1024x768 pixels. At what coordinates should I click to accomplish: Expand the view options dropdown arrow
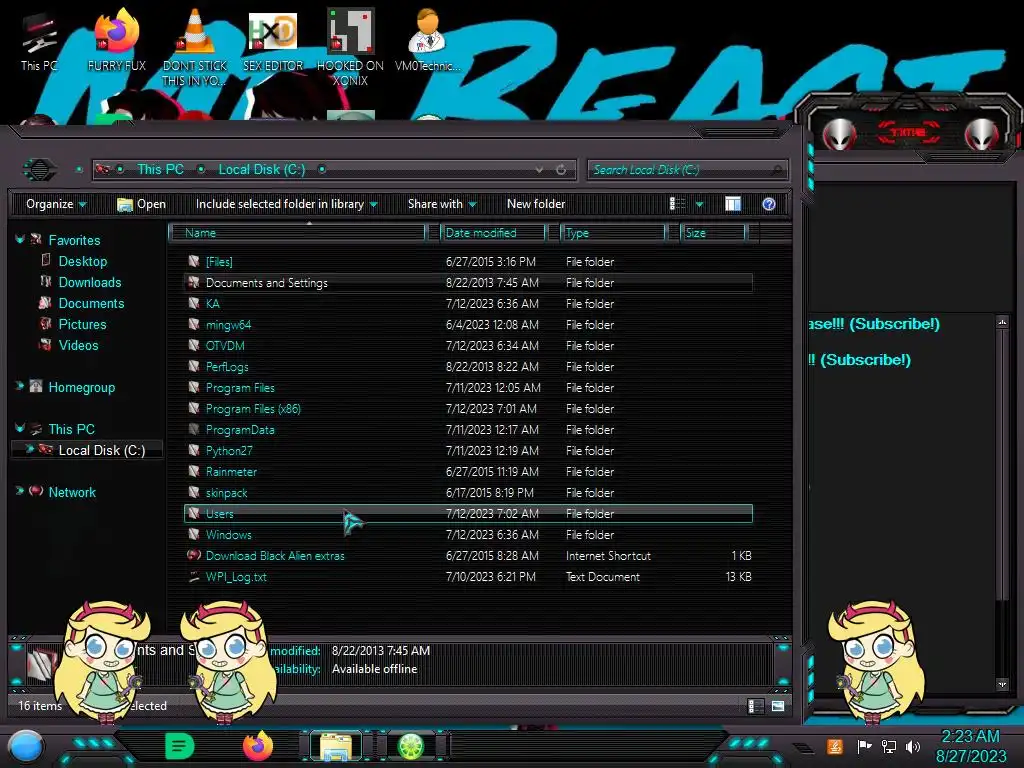coord(699,205)
